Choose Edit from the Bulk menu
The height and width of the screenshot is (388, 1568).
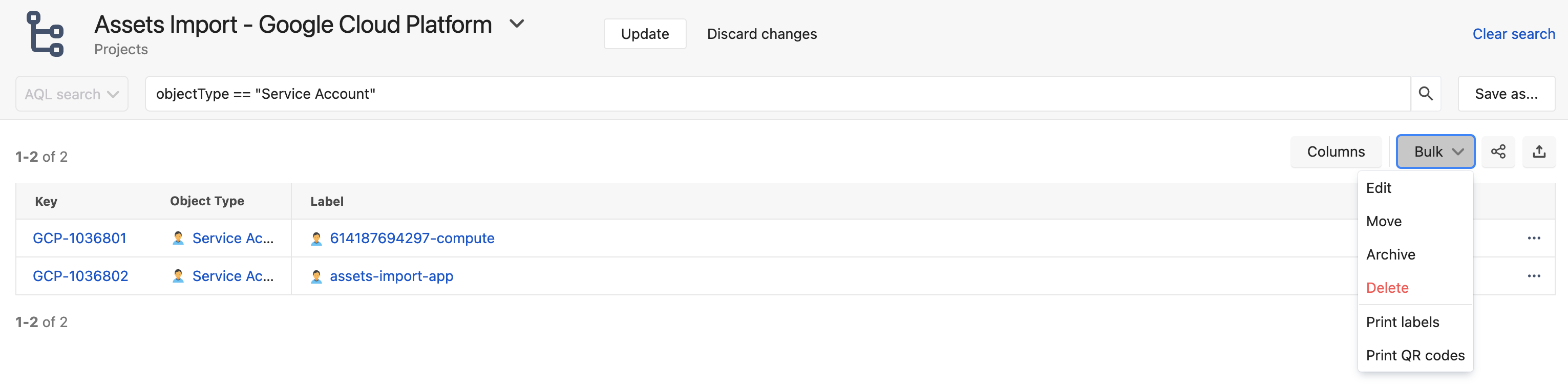coord(1379,188)
